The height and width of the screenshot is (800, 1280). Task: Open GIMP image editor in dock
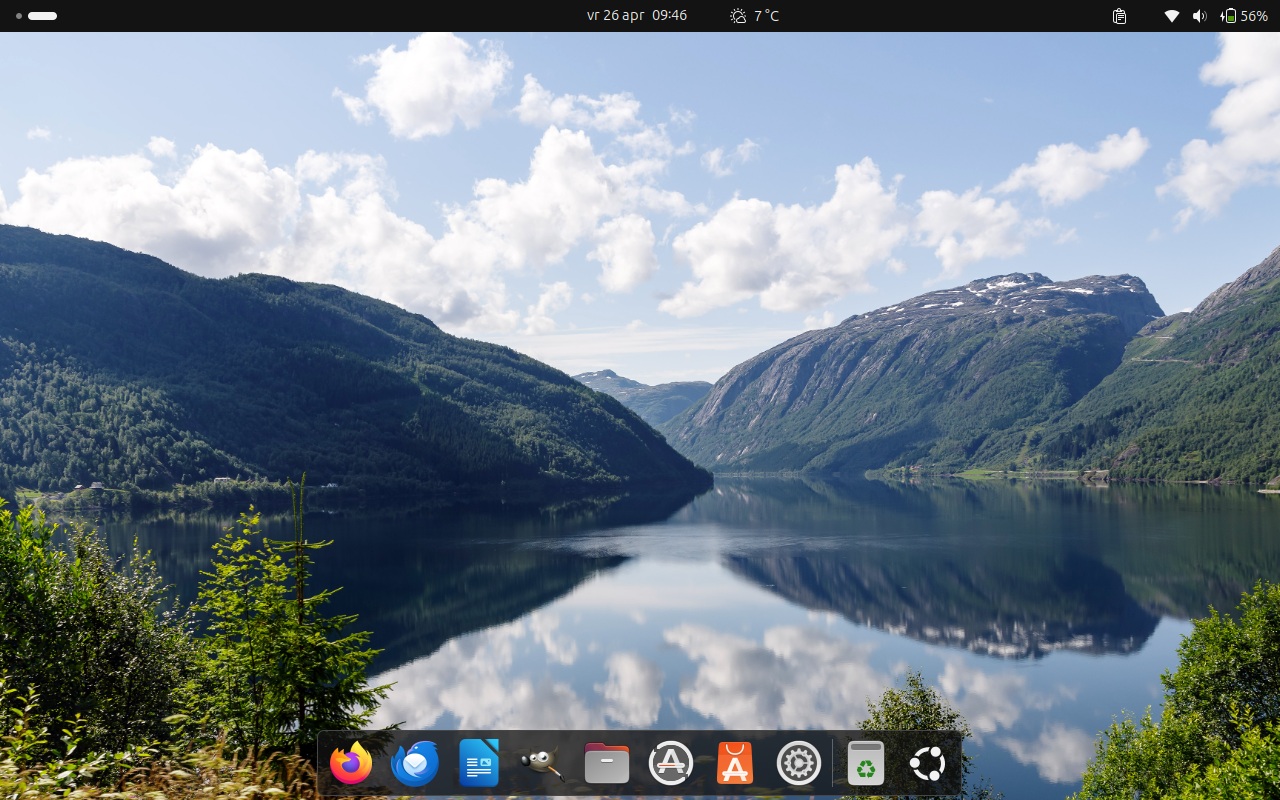click(543, 764)
